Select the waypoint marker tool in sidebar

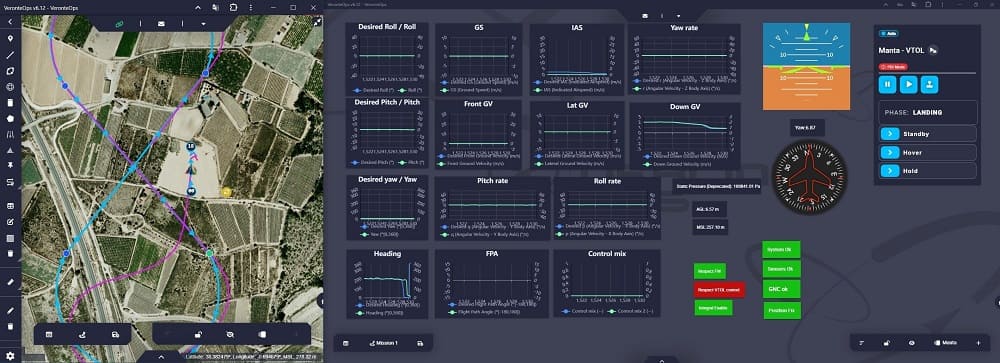[x=10, y=39]
